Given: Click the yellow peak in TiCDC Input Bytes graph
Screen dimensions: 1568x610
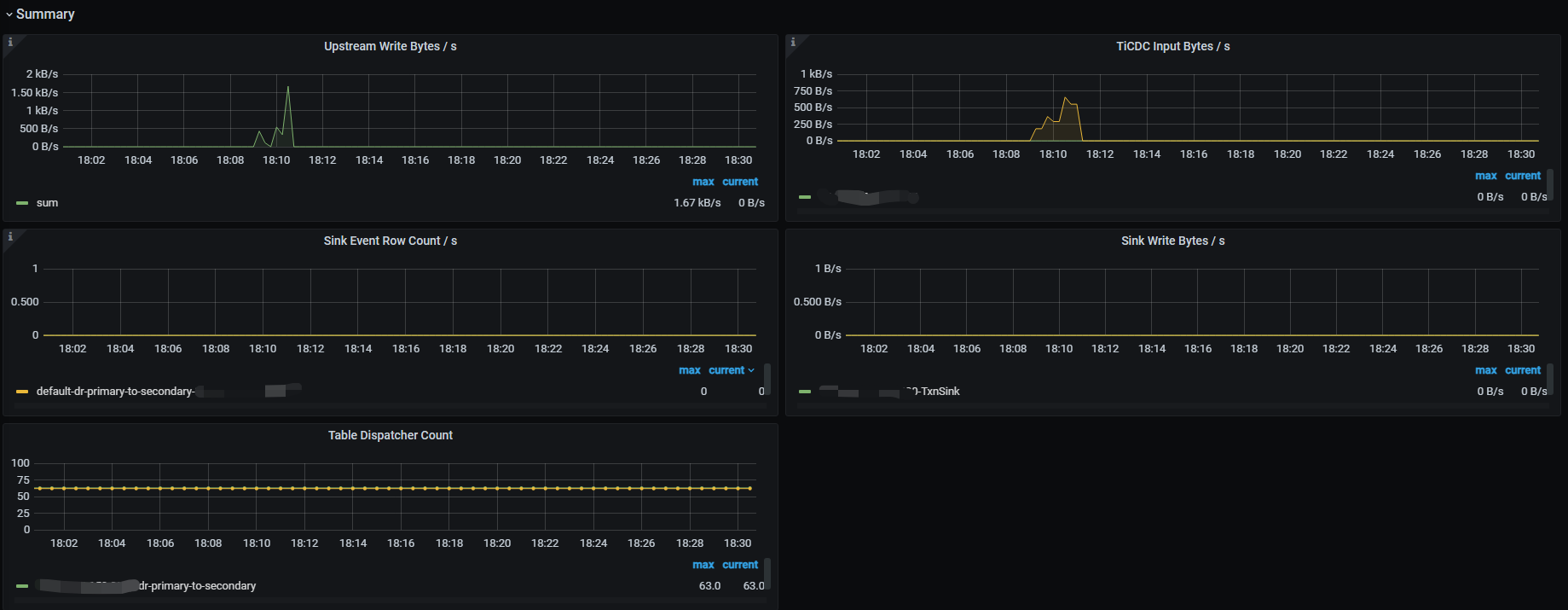Looking at the screenshot, I should click(1065, 98).
